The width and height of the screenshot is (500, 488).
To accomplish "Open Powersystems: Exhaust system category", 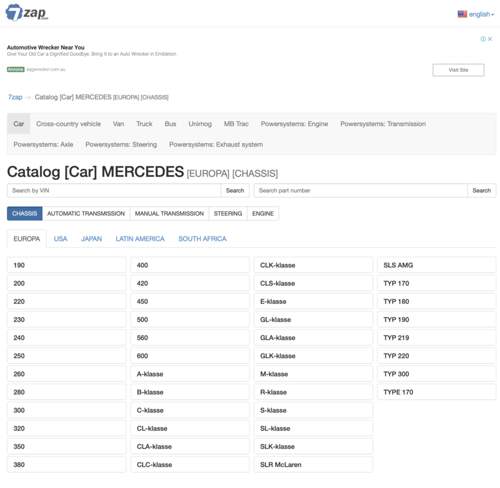I will coord(216,144).
